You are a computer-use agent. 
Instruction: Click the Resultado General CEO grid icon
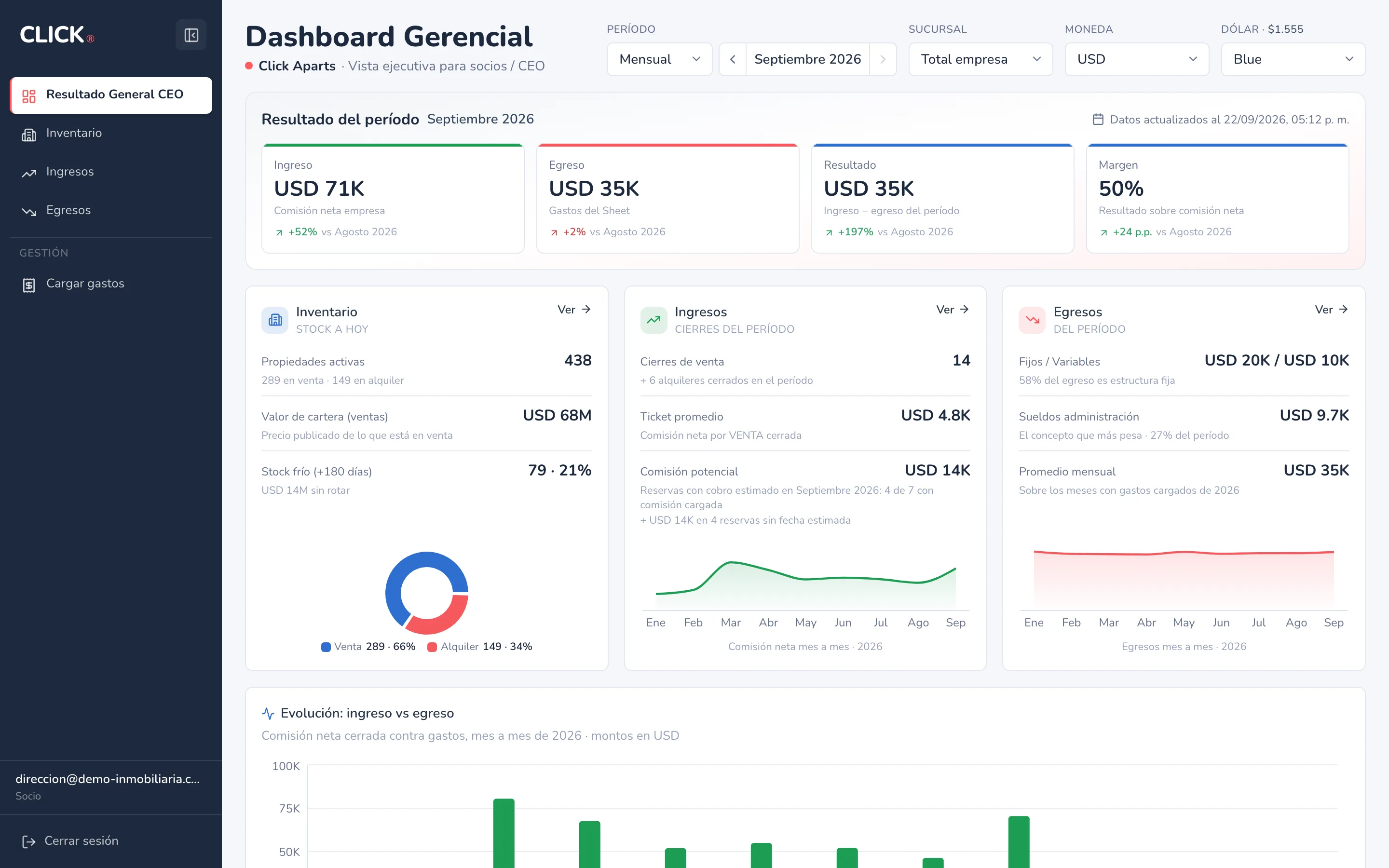29,96
